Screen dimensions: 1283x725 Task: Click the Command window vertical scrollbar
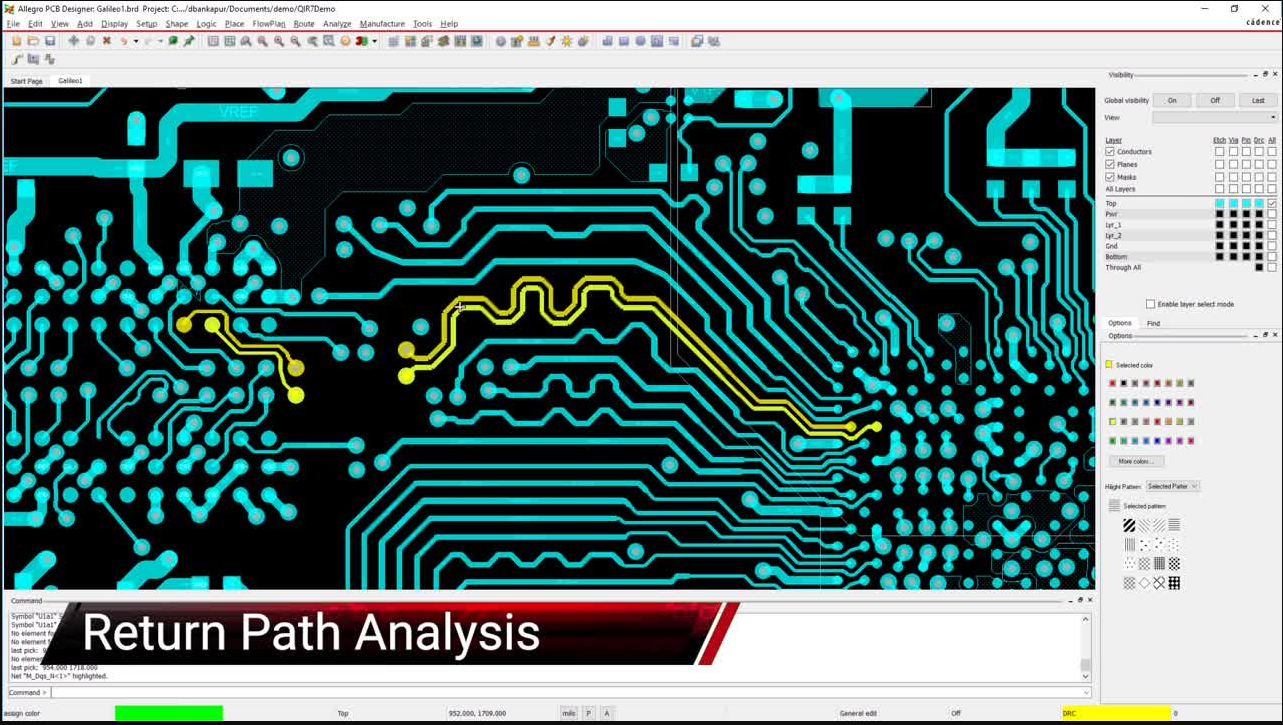1085,647
